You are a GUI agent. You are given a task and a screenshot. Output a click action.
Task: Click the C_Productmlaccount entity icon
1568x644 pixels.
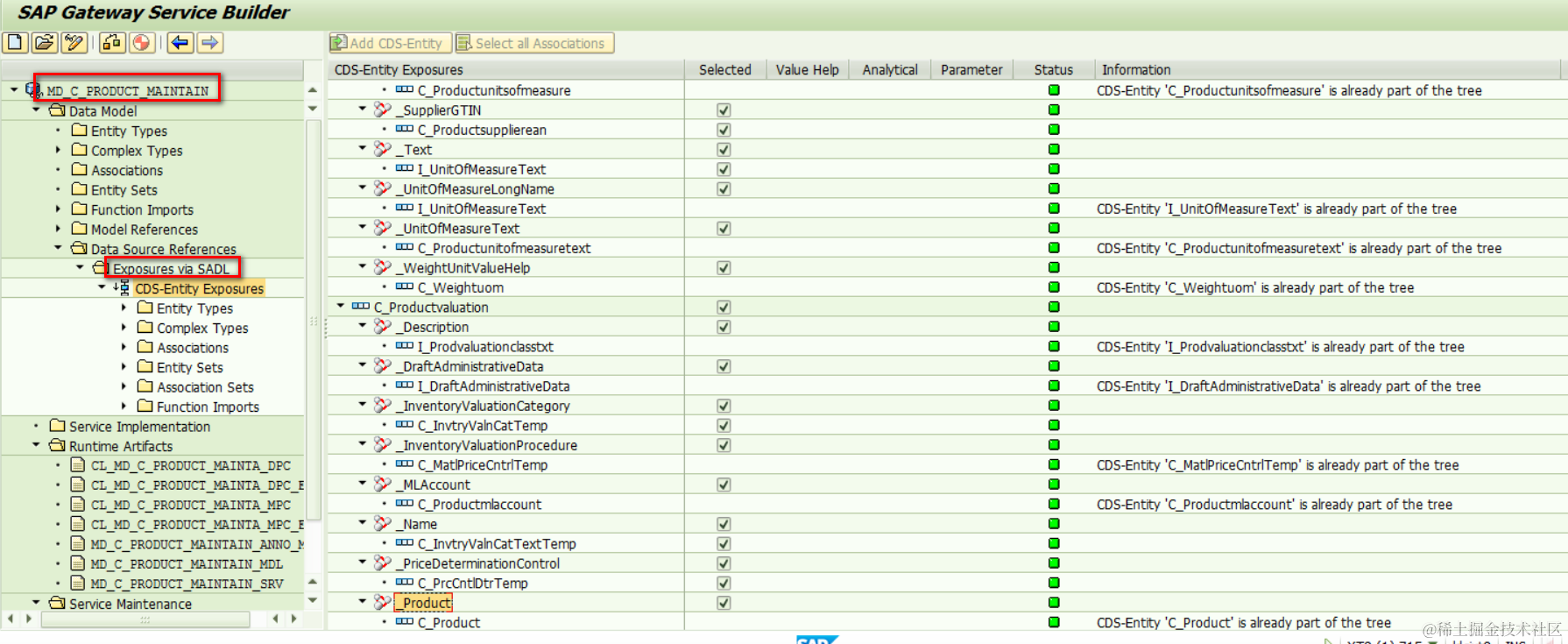(x=404, y=504)
